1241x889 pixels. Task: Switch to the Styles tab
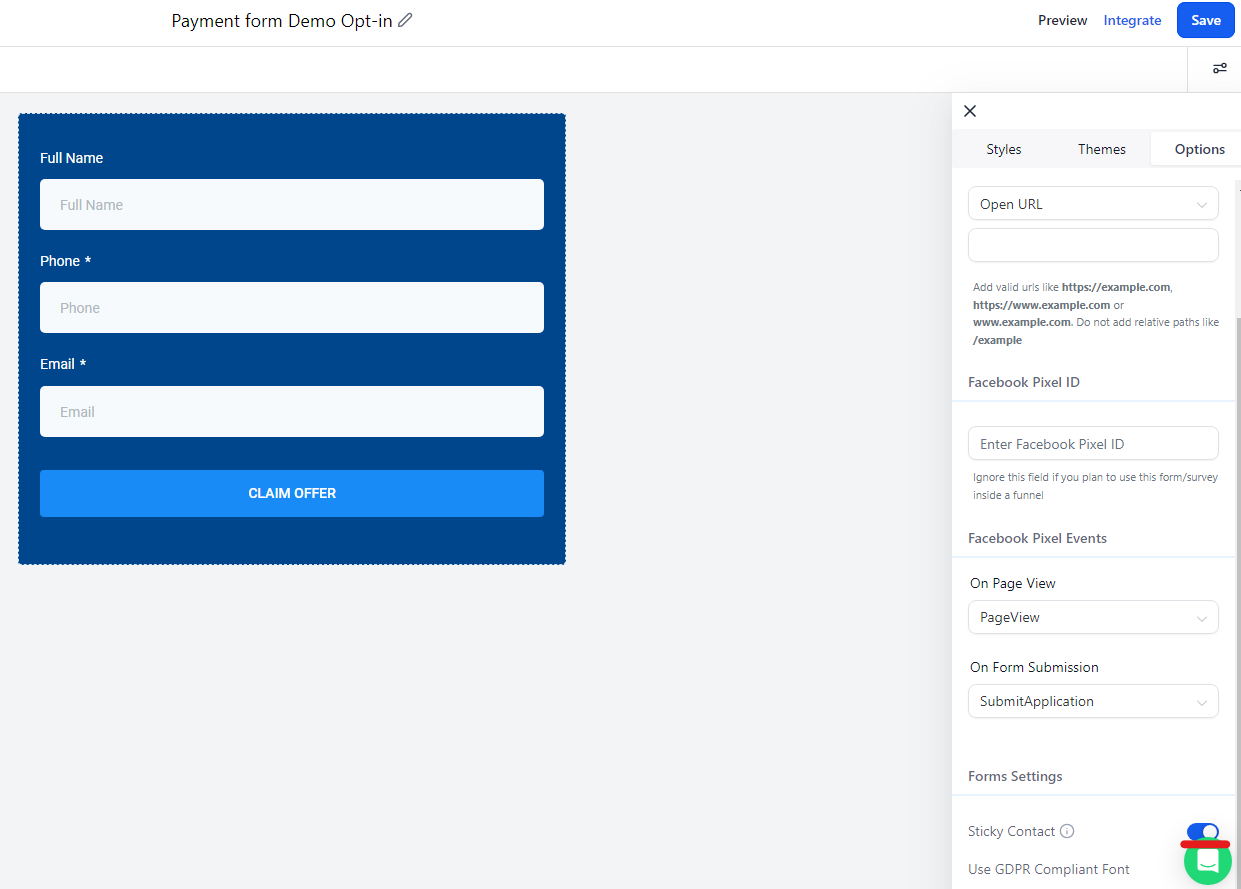coord(1003,149)
